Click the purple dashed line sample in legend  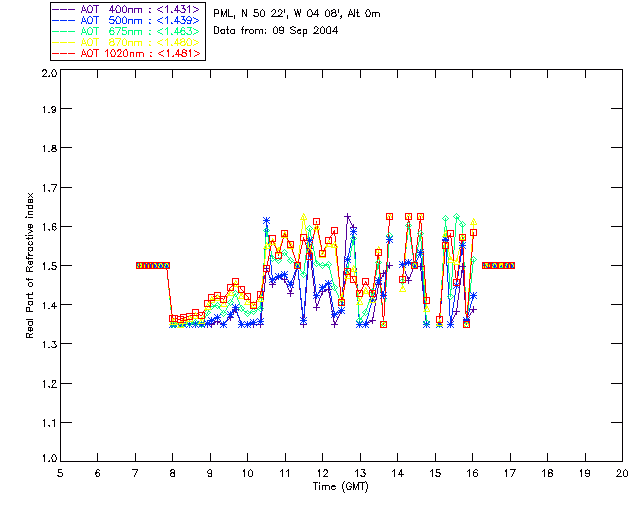coord(64,9)
